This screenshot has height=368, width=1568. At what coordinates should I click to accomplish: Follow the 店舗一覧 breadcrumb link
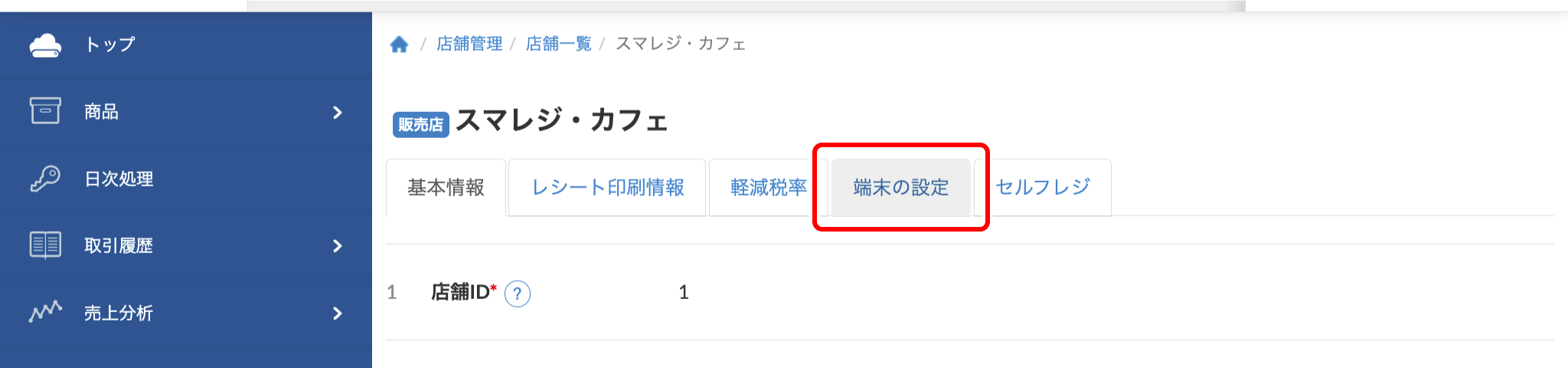pyautogui.click(x=559, y=44)
